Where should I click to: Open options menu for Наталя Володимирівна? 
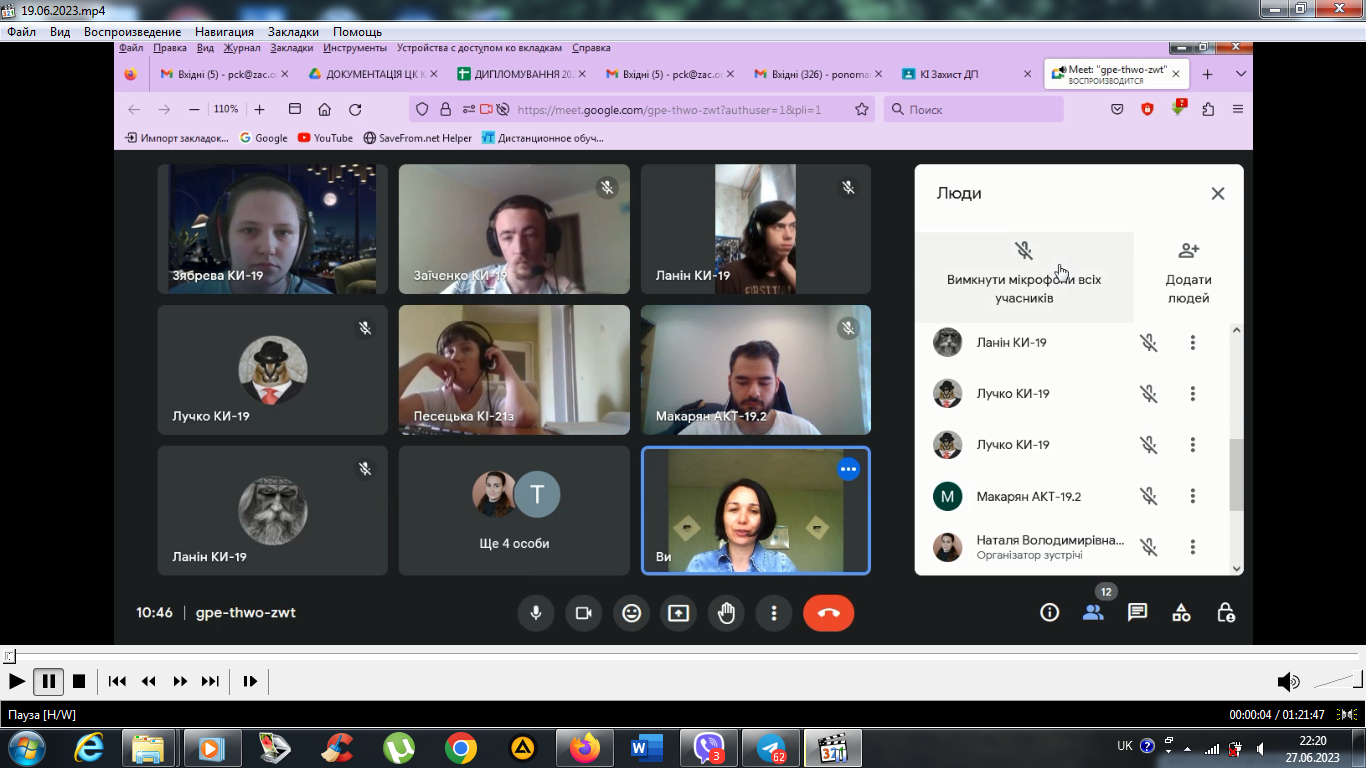pos(1192,547)
